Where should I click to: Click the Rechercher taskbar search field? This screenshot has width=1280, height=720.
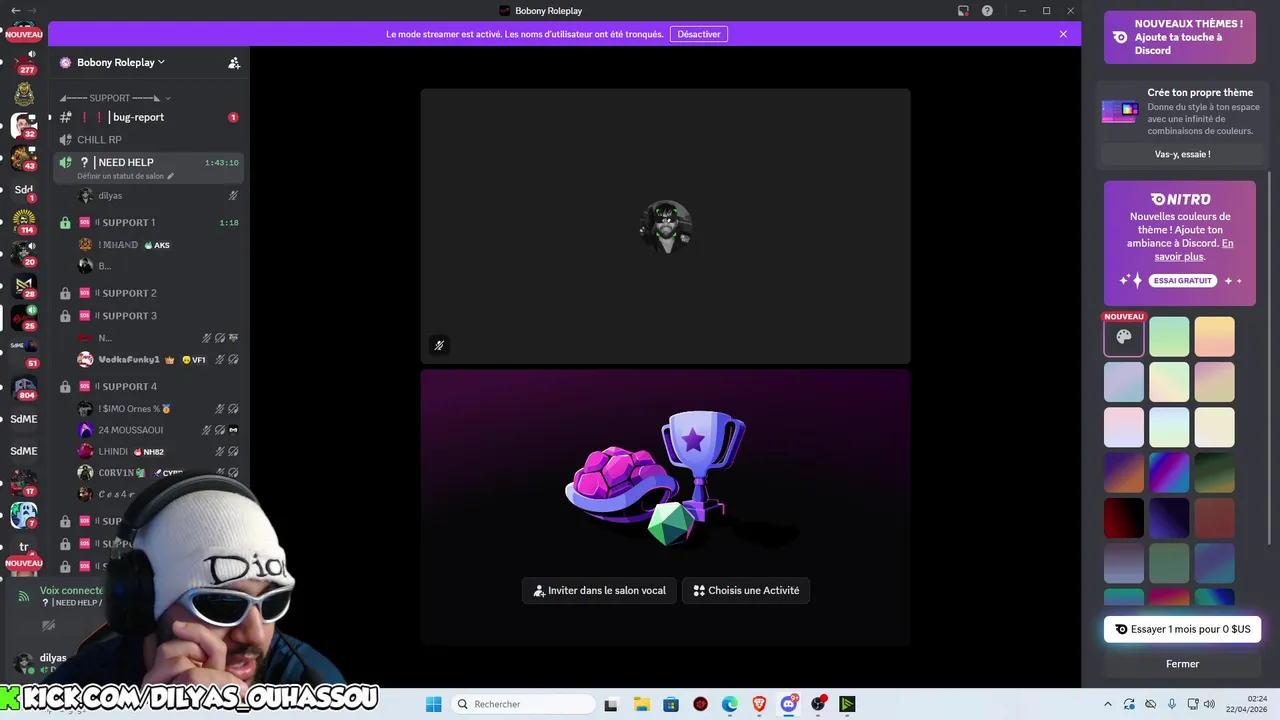[x=521, y=704]
